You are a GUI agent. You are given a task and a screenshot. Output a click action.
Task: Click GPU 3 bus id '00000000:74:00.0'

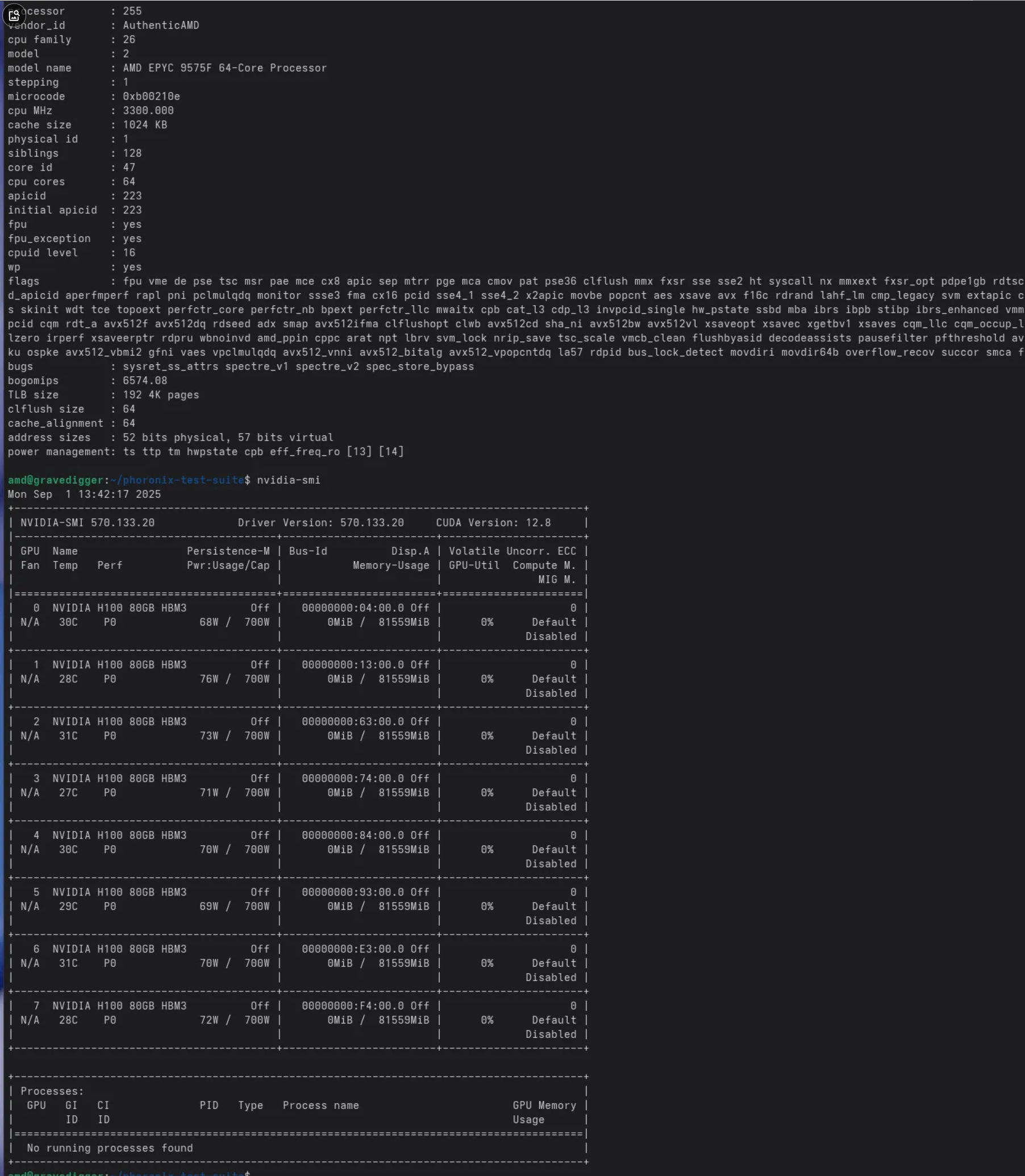tap(352, 778)
